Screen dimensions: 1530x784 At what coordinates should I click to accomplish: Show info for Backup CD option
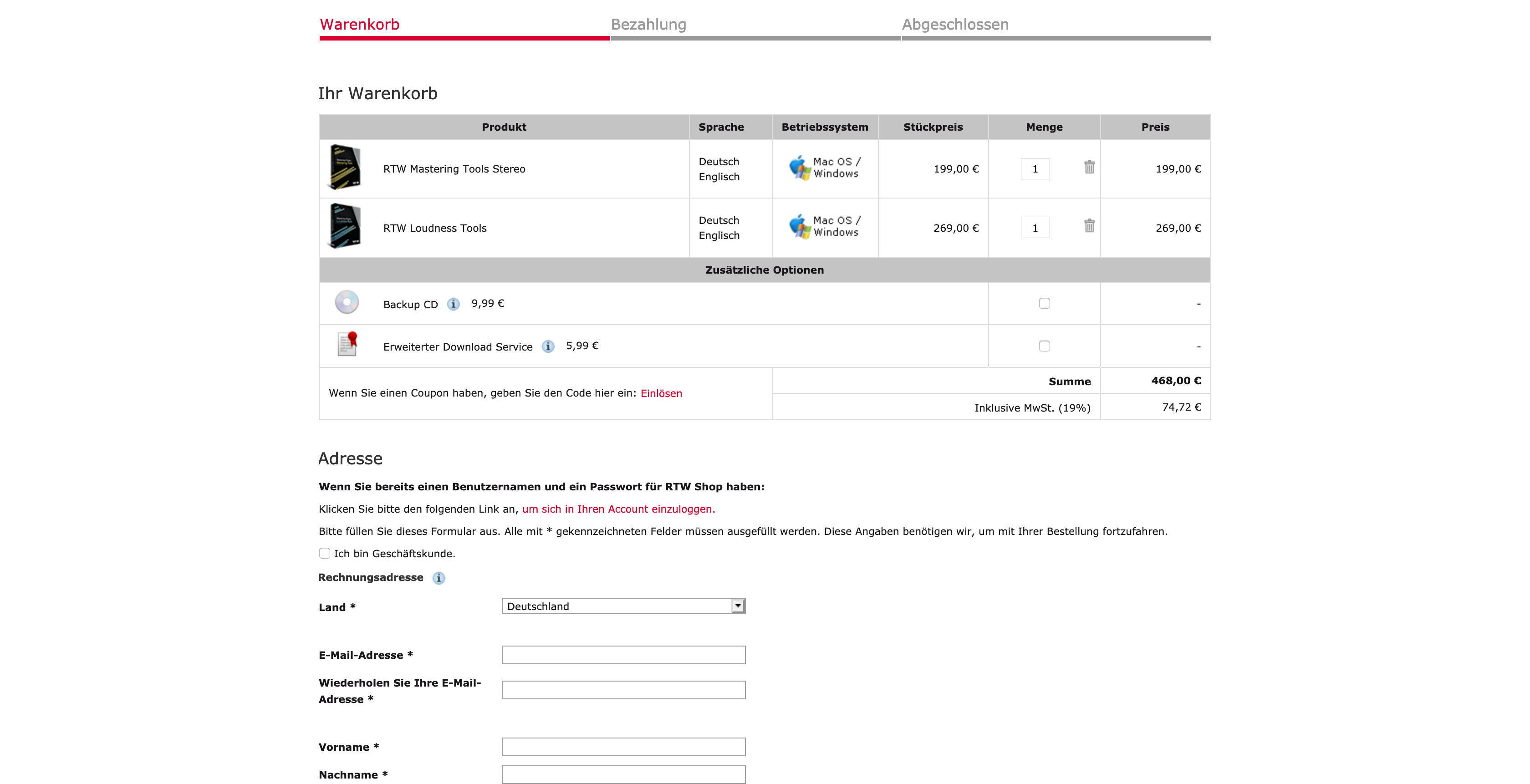[x=453, y=304]
